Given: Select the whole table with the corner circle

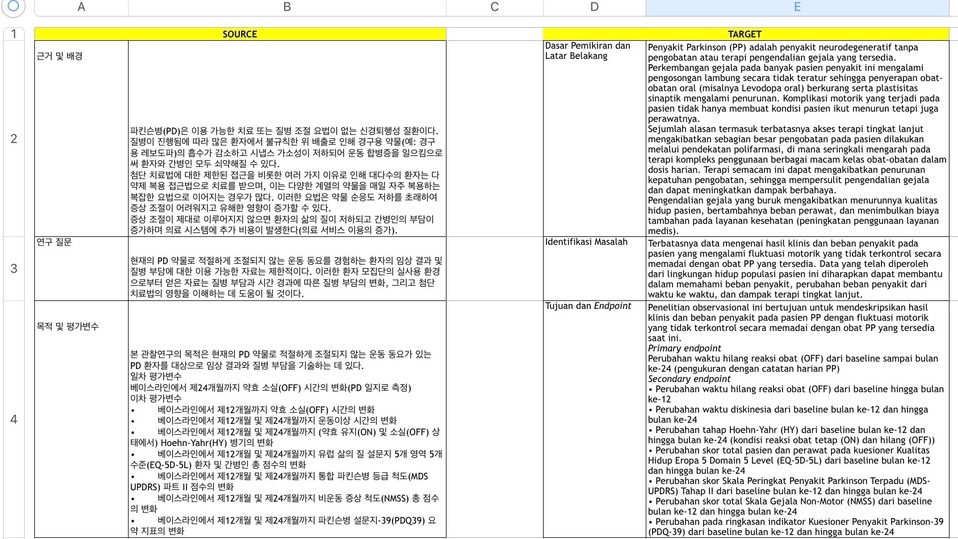Looking at the screenshot, I should point(13,6).
